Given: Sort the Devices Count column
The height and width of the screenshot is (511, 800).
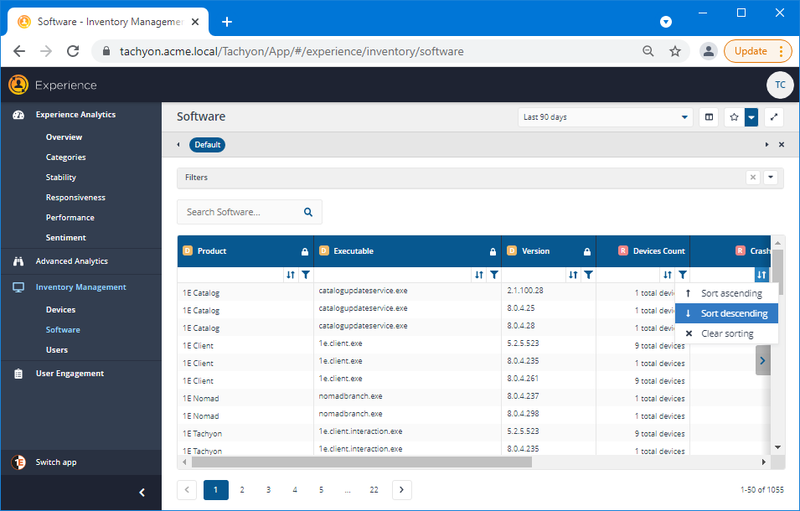Looking at the screenshot, I should click(667, 275).
